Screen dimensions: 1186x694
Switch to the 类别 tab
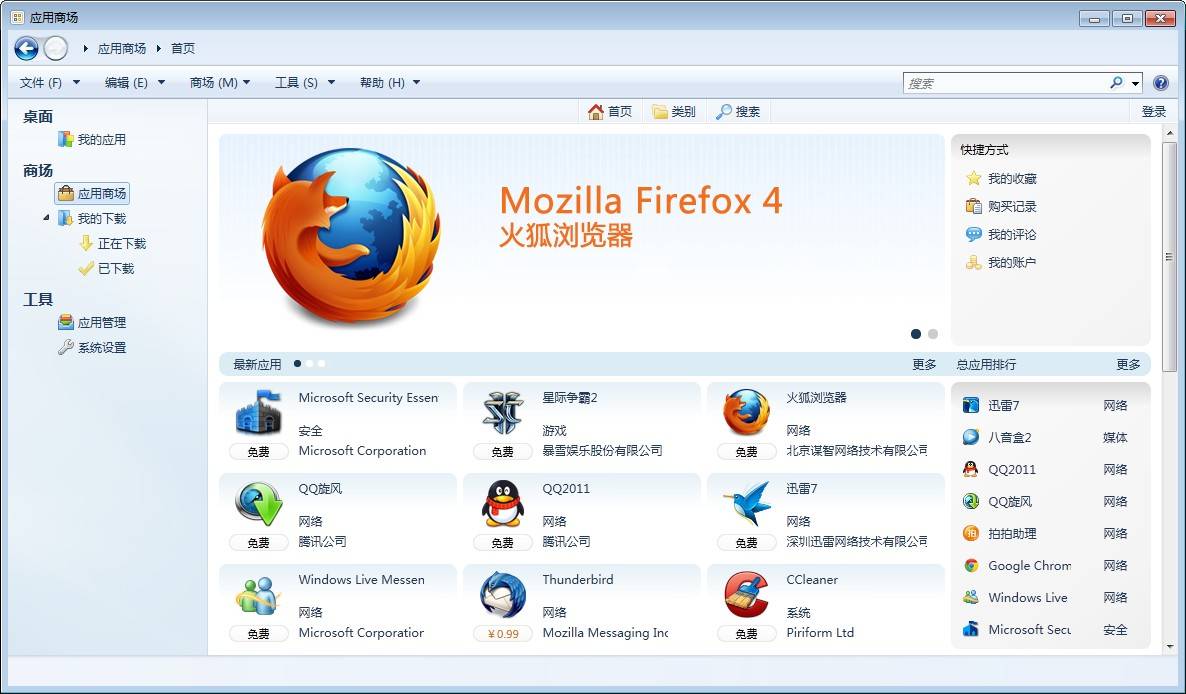click(x=674, y=112)
